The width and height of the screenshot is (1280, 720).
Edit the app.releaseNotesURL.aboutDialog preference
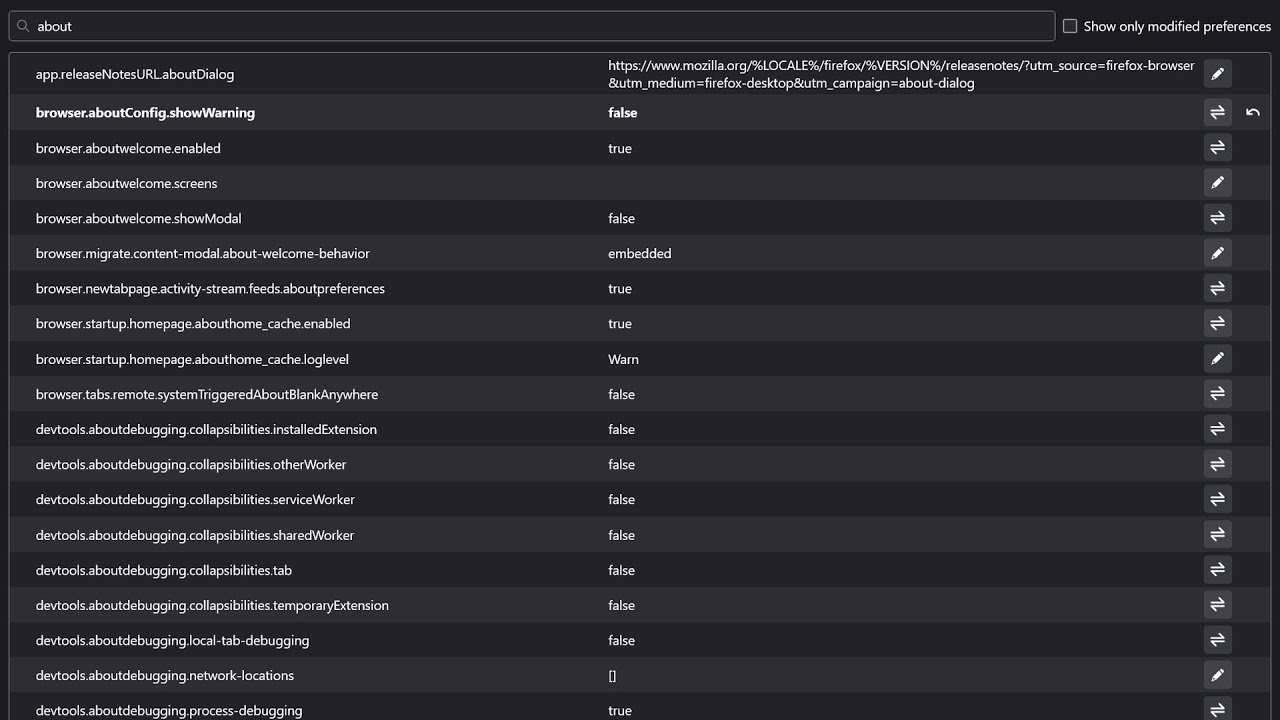(x=1217, y=74)
